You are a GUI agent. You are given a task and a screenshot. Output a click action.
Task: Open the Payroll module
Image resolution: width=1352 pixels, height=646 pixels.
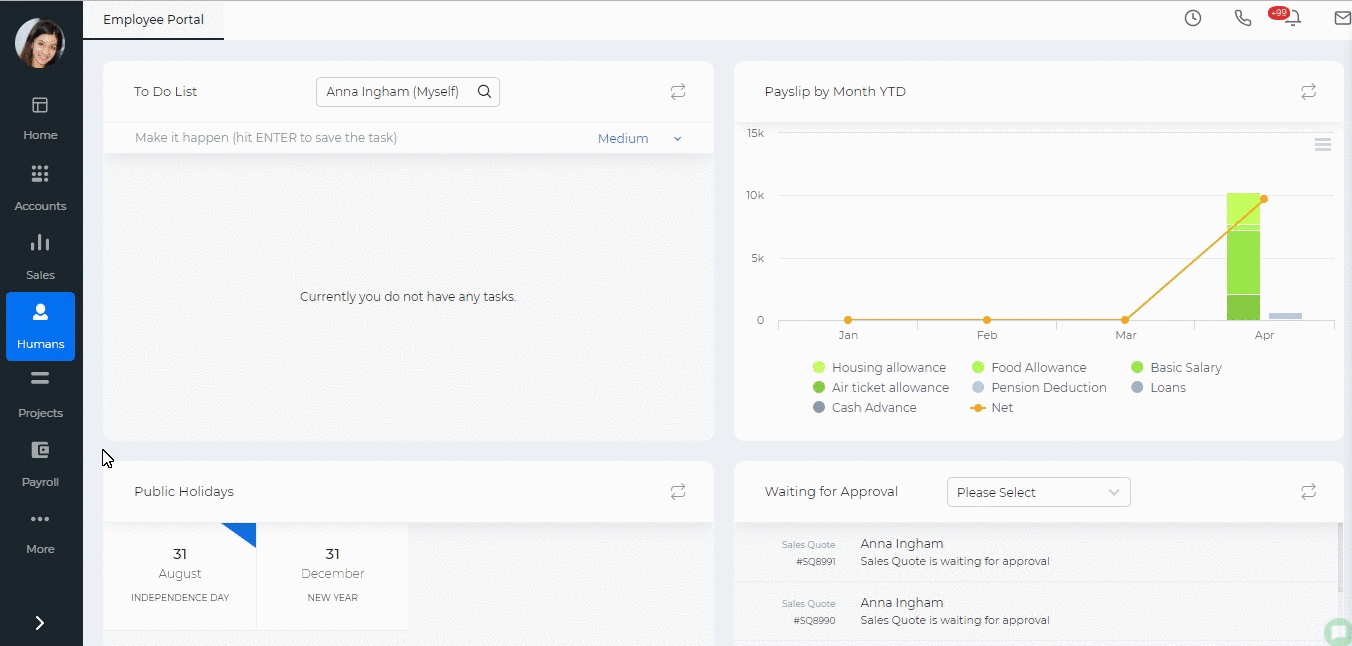tap(40, 464)
